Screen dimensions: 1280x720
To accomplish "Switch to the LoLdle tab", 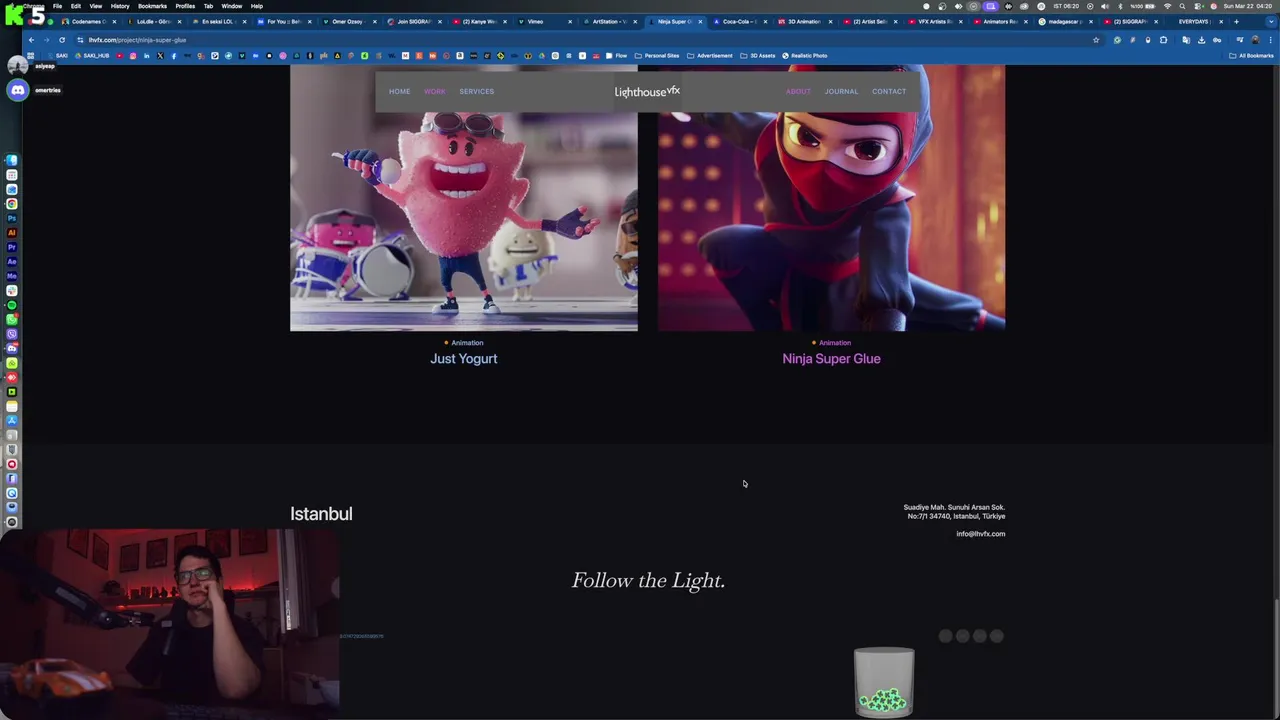I will 153,22.
